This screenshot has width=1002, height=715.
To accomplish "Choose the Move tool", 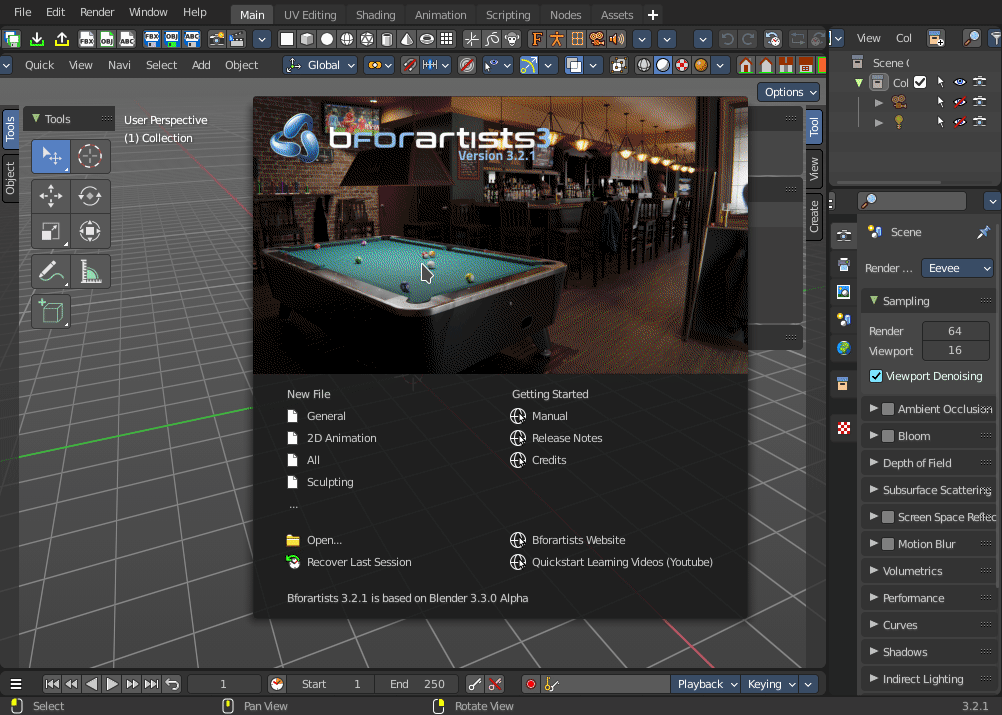I will click(50, 196).
